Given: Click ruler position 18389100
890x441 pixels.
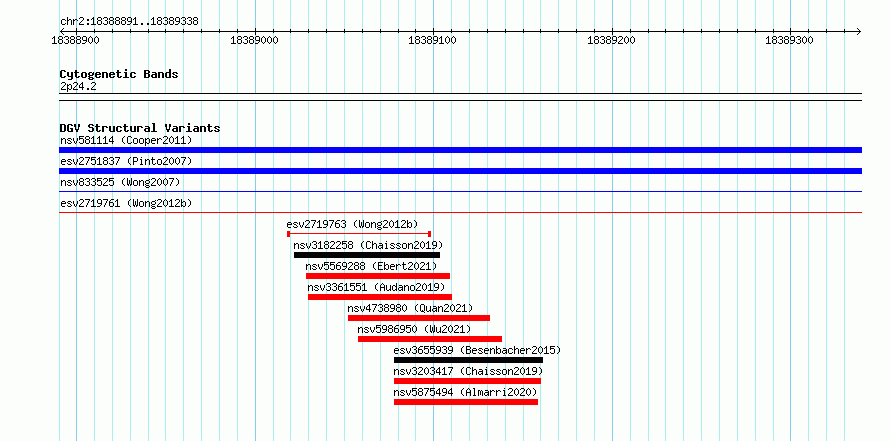Looking at the screenshot, I should tap(433, 40).
